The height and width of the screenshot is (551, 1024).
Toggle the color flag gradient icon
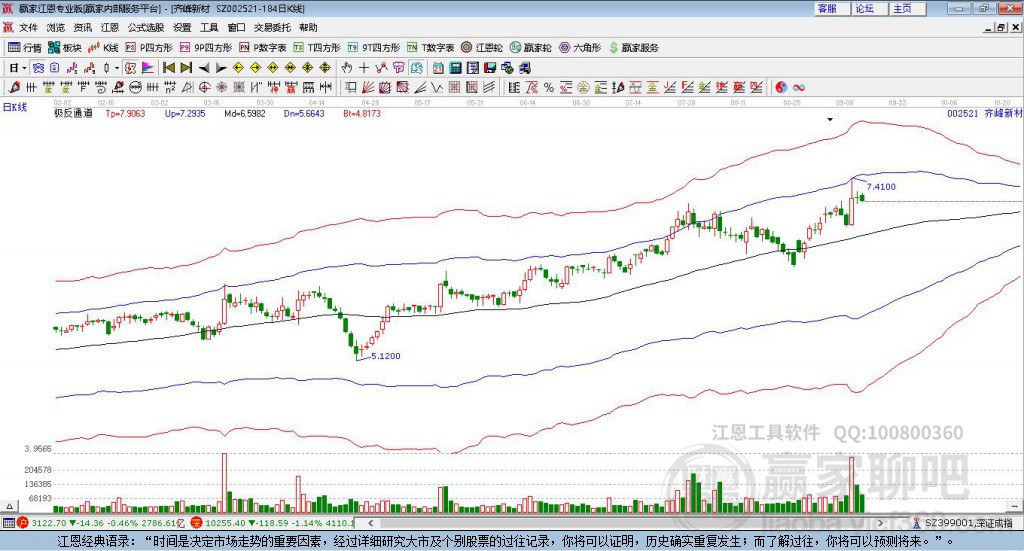pos(148,68)
